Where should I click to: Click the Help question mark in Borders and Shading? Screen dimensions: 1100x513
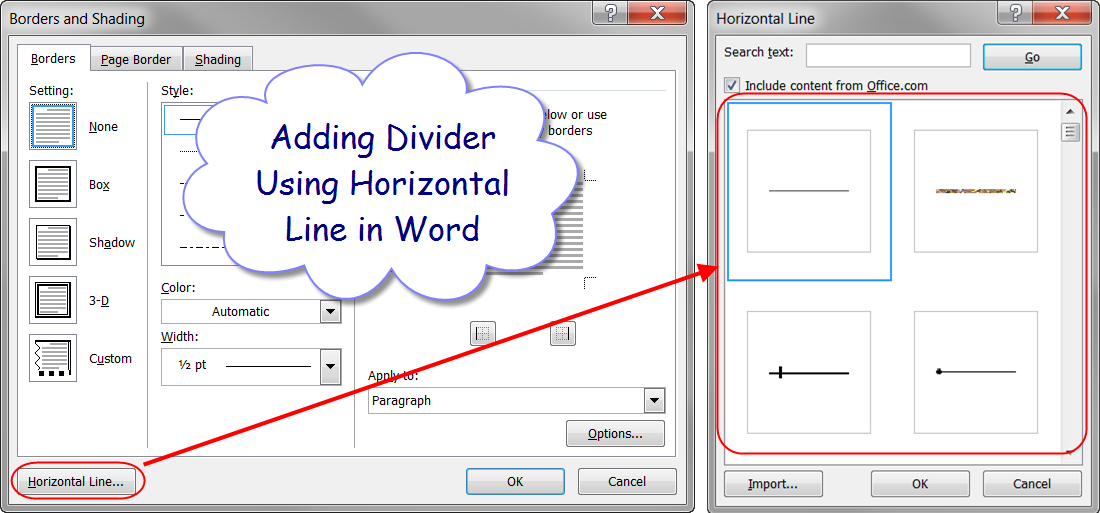point(610,14)
